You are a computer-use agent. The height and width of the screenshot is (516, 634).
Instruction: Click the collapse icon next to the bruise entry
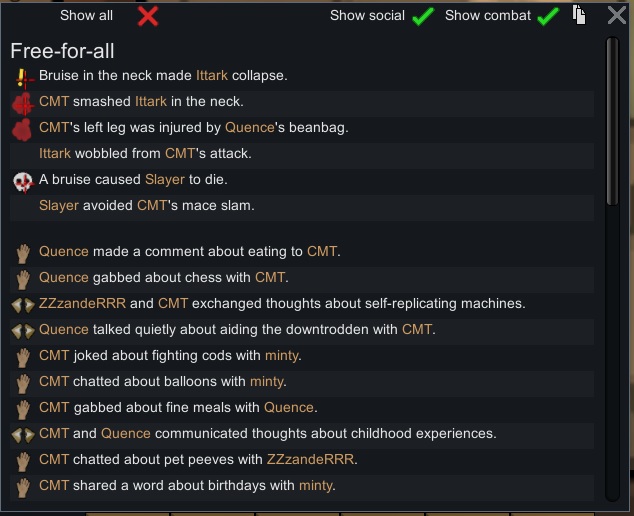(x=23, y=76)
